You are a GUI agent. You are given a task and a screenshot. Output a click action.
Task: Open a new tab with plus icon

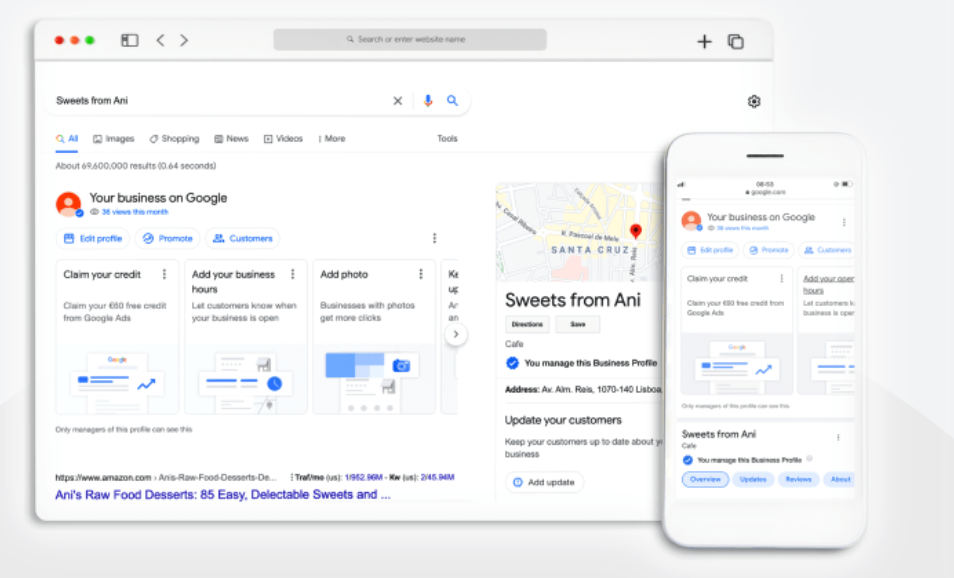pos(704,41)
